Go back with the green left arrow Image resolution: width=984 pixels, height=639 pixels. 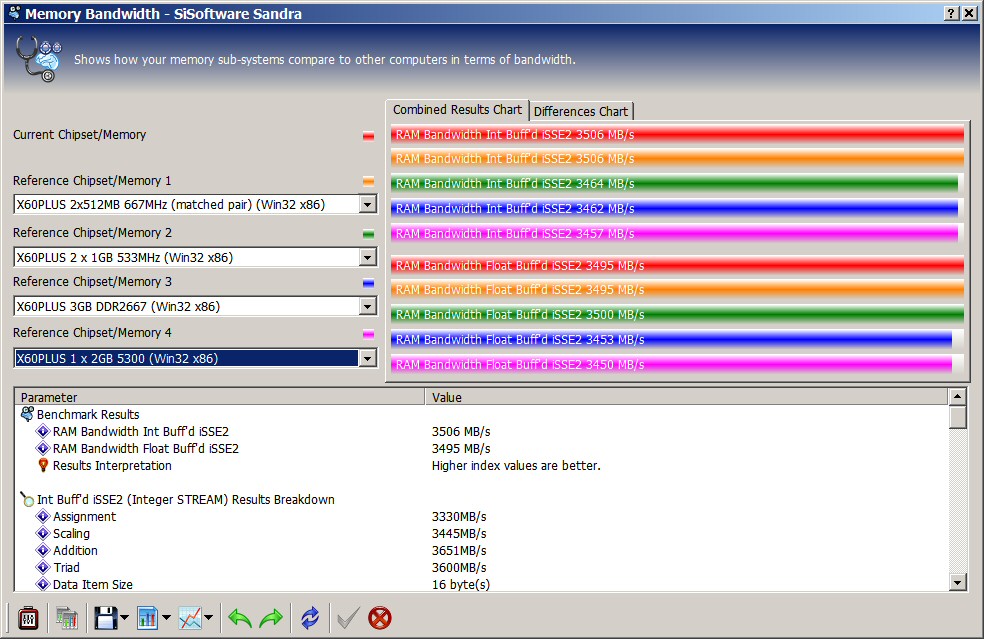point(240,618)
